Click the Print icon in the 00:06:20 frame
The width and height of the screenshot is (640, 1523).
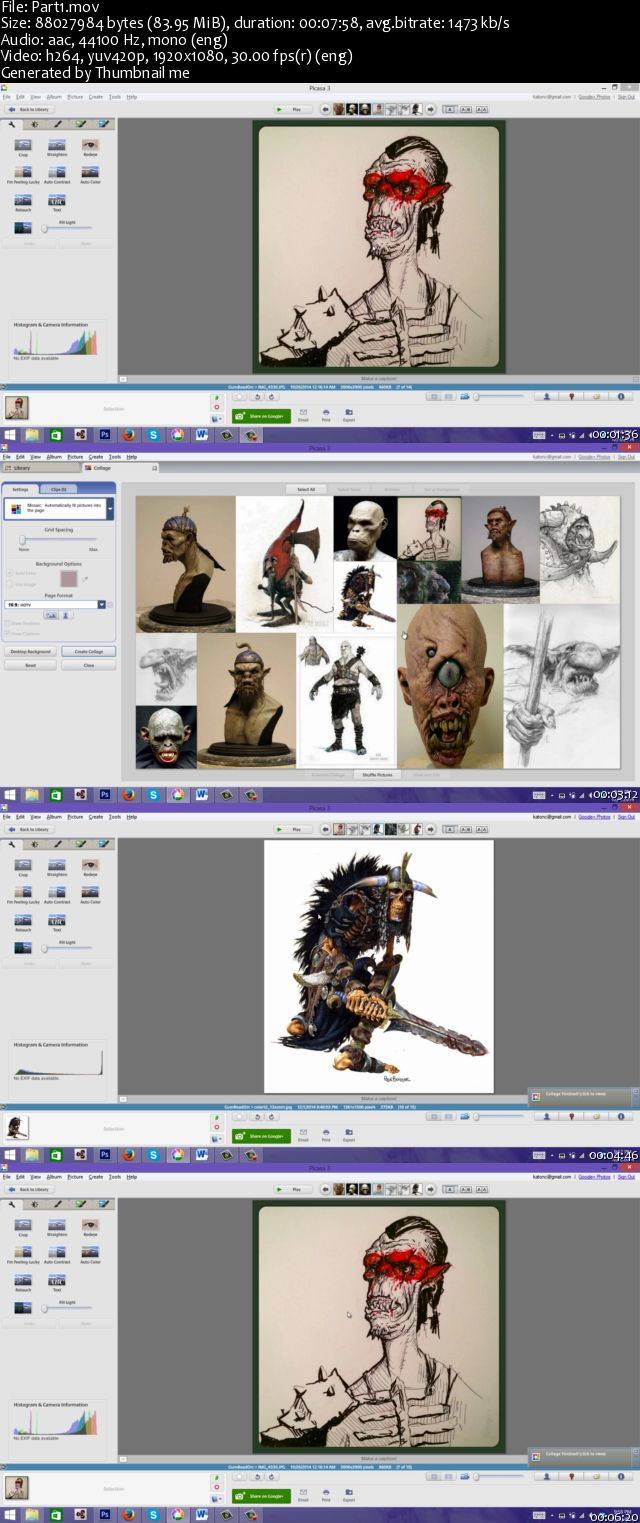coord(326,1494)
